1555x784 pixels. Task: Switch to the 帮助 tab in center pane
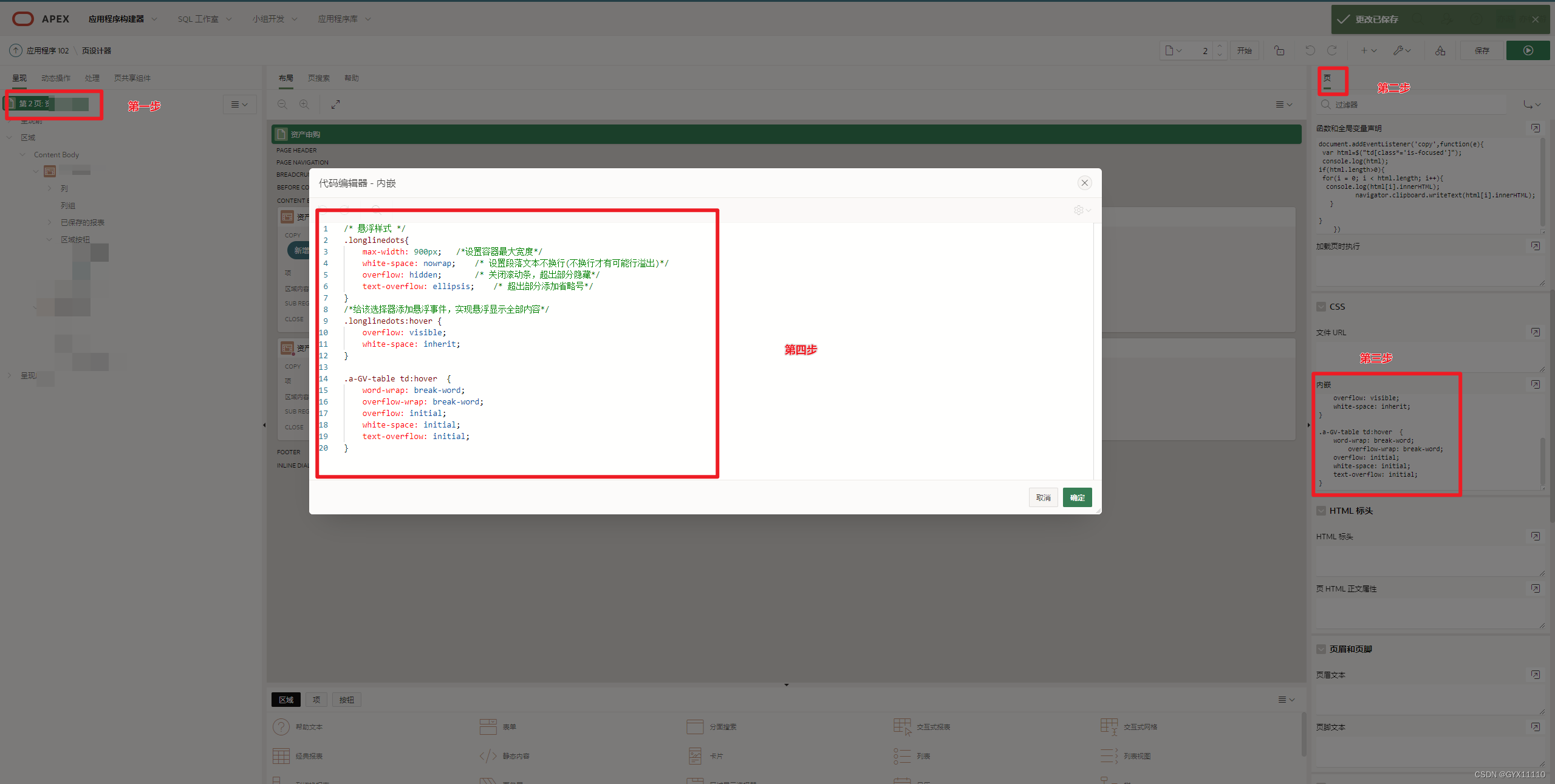point(352,78)
